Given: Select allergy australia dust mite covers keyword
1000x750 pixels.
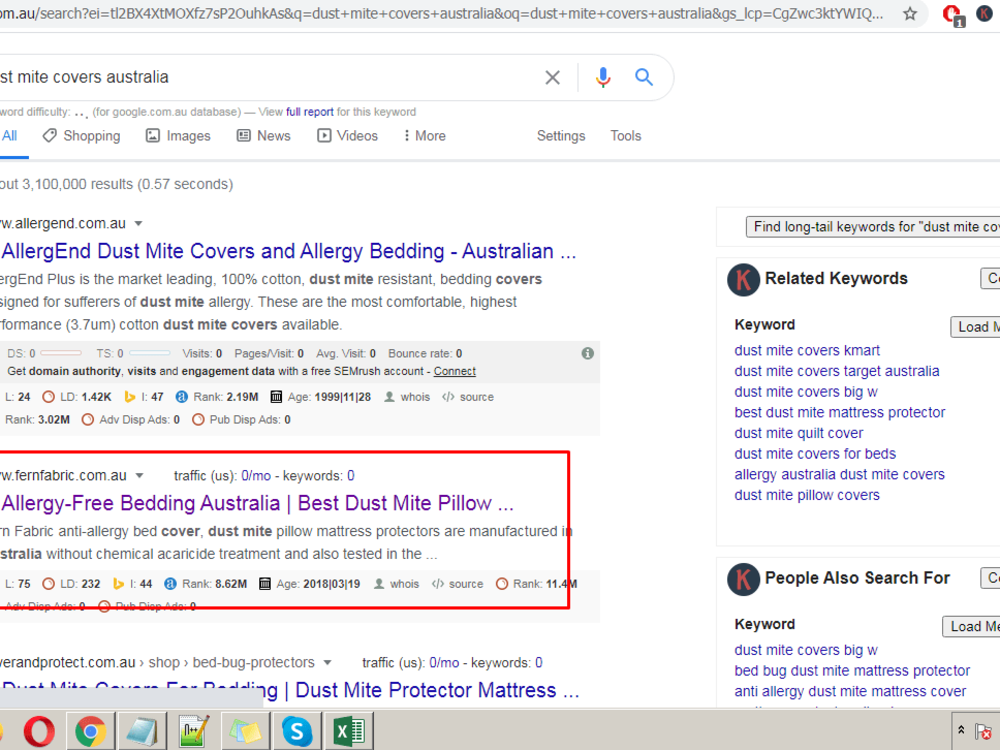Looking at the screenshot, I should tap(839, 474).
